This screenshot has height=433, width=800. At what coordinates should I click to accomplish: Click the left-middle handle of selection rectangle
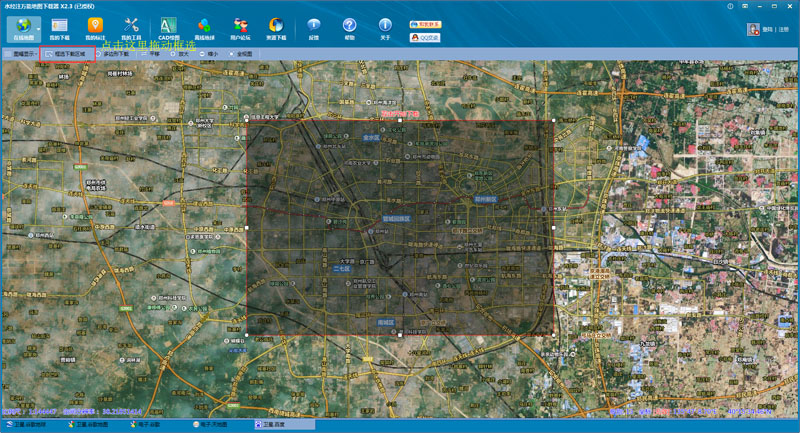coord(247,228)
